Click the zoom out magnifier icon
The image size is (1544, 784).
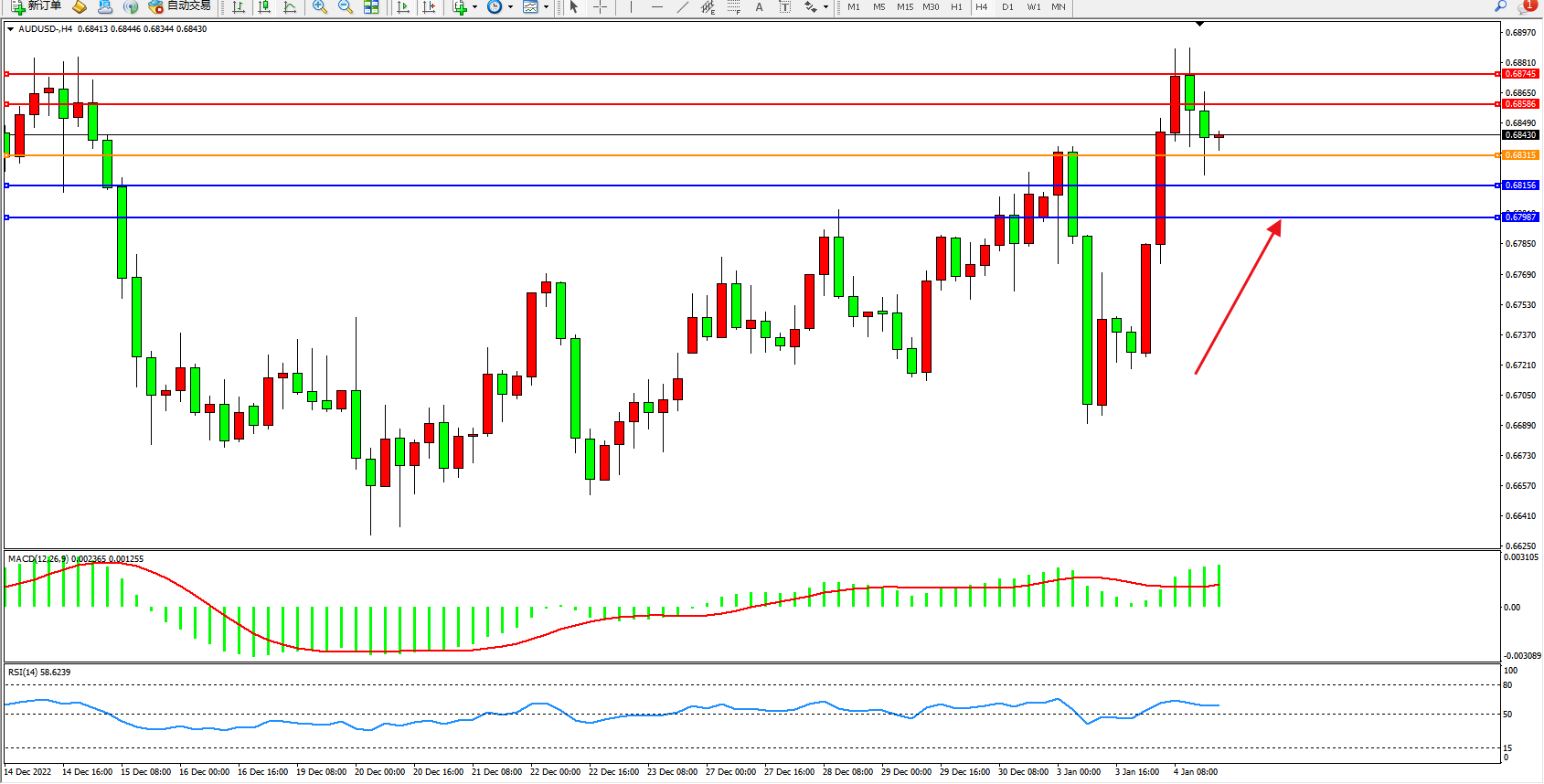[346, 7]
